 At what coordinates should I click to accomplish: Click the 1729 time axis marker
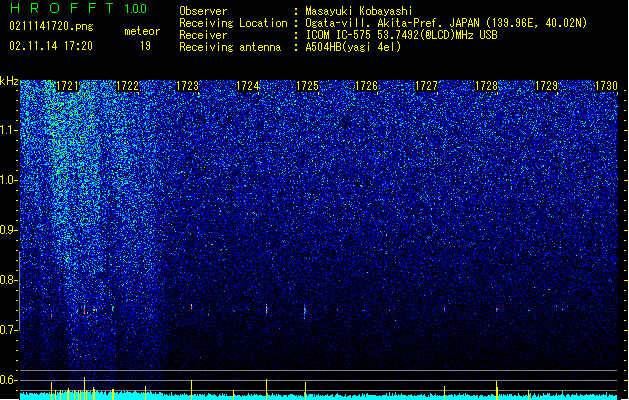[x=546, y=86]
